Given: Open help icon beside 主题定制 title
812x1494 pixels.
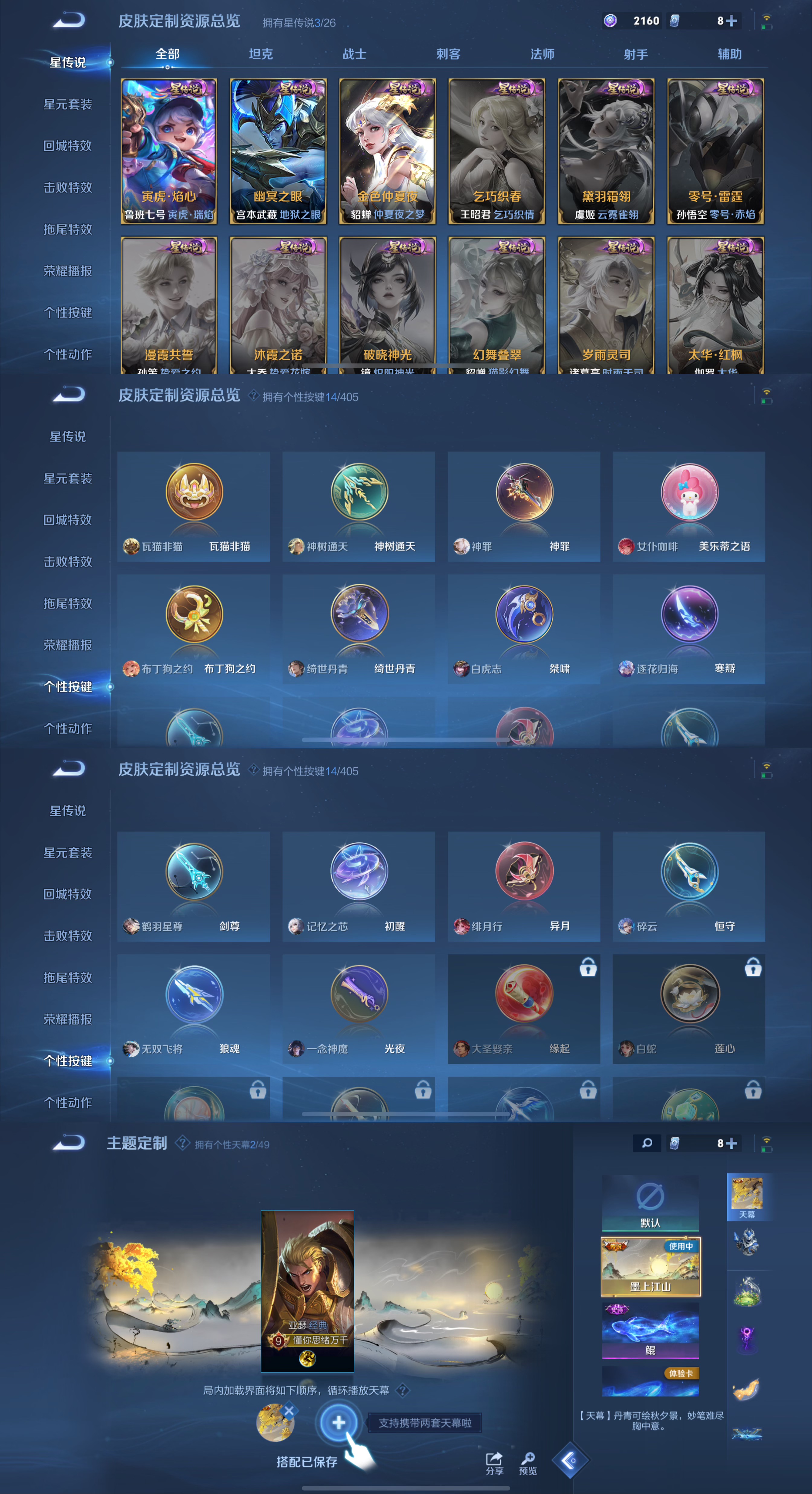Looking at the screenshot, I should click(182, 1143).
